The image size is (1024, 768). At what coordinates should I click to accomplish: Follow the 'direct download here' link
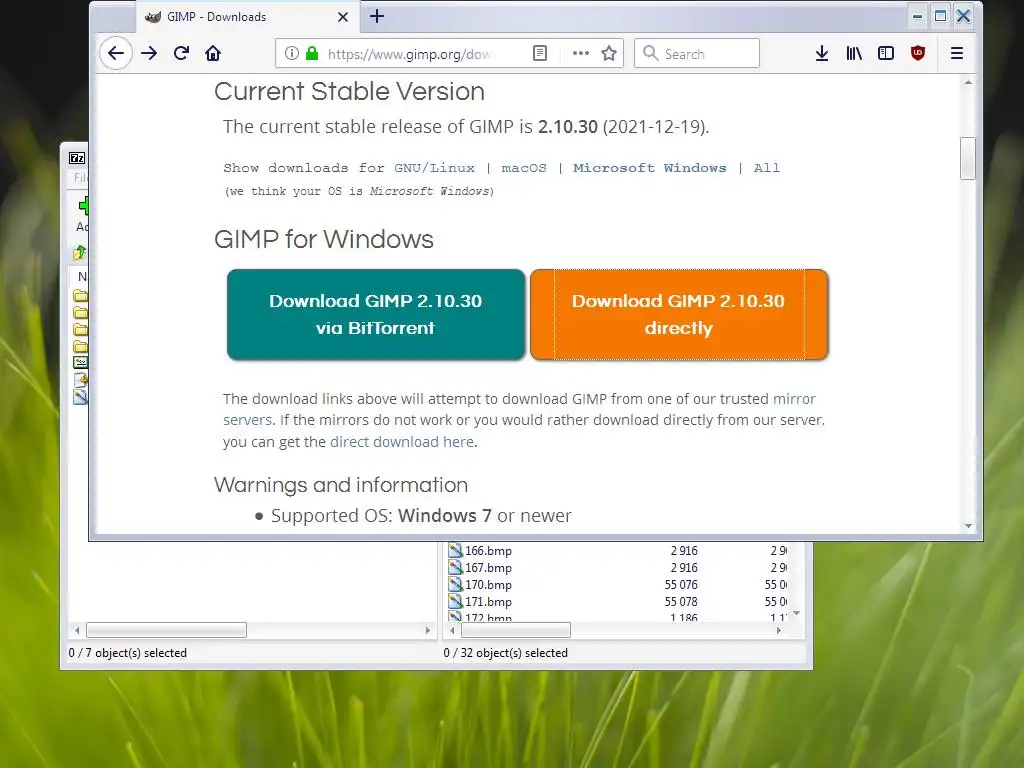pos(402,442)
